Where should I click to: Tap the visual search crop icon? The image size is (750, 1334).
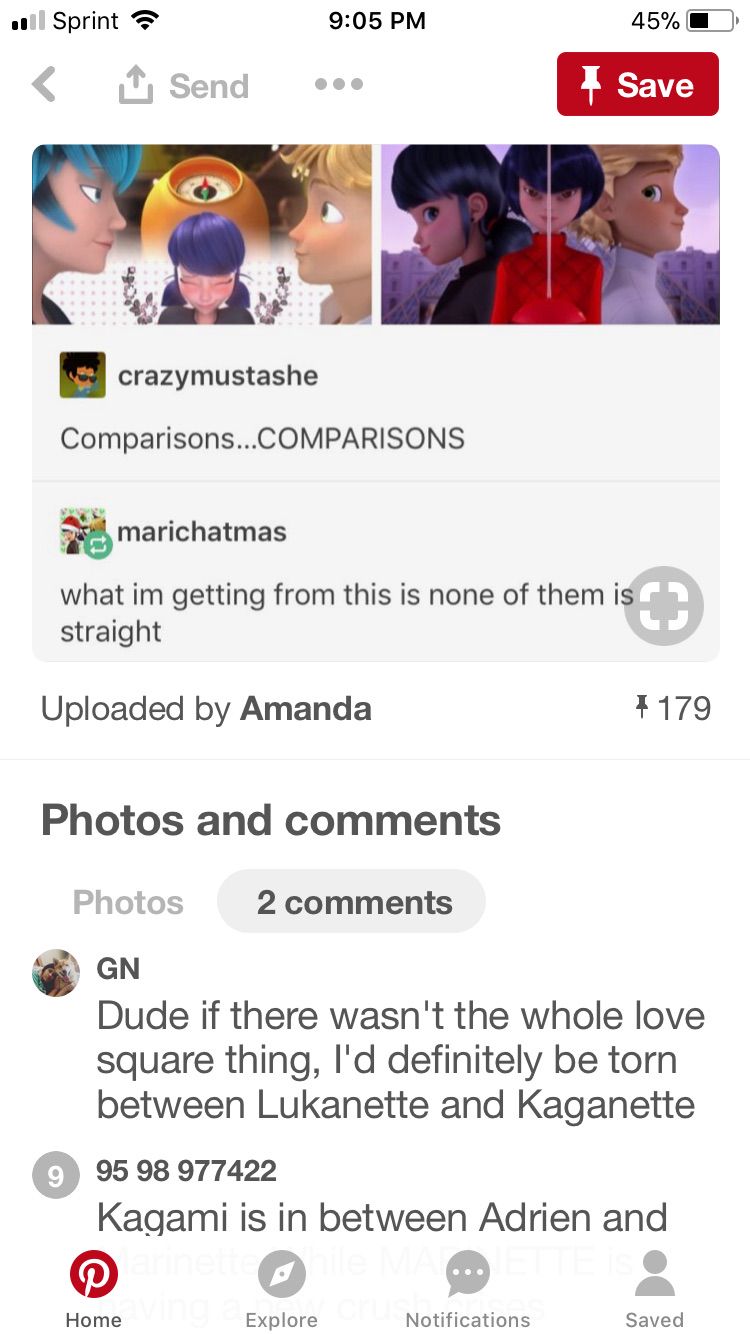[664, 606]
